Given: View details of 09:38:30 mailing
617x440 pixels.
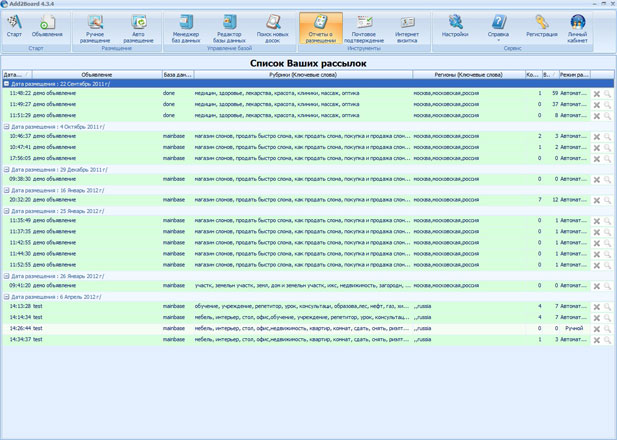Looking at the screenshot, I should pyautogui.click(x=608, y=179).
